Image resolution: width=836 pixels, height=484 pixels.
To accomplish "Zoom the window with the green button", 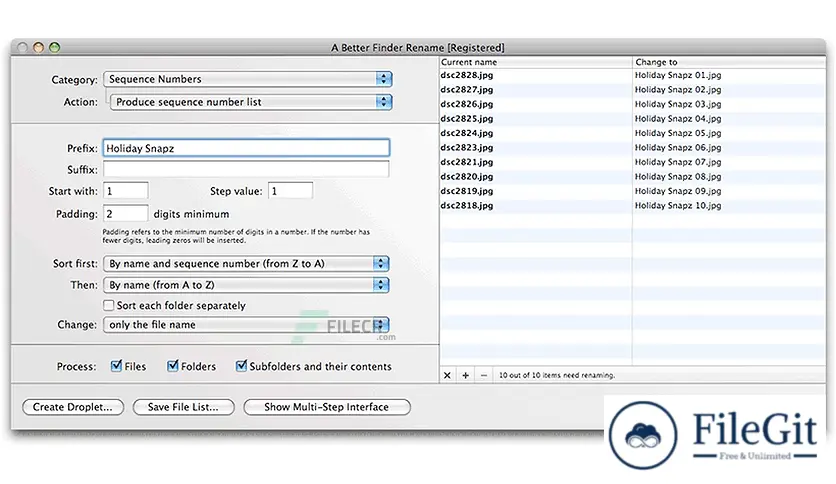I will pos(54,47).
